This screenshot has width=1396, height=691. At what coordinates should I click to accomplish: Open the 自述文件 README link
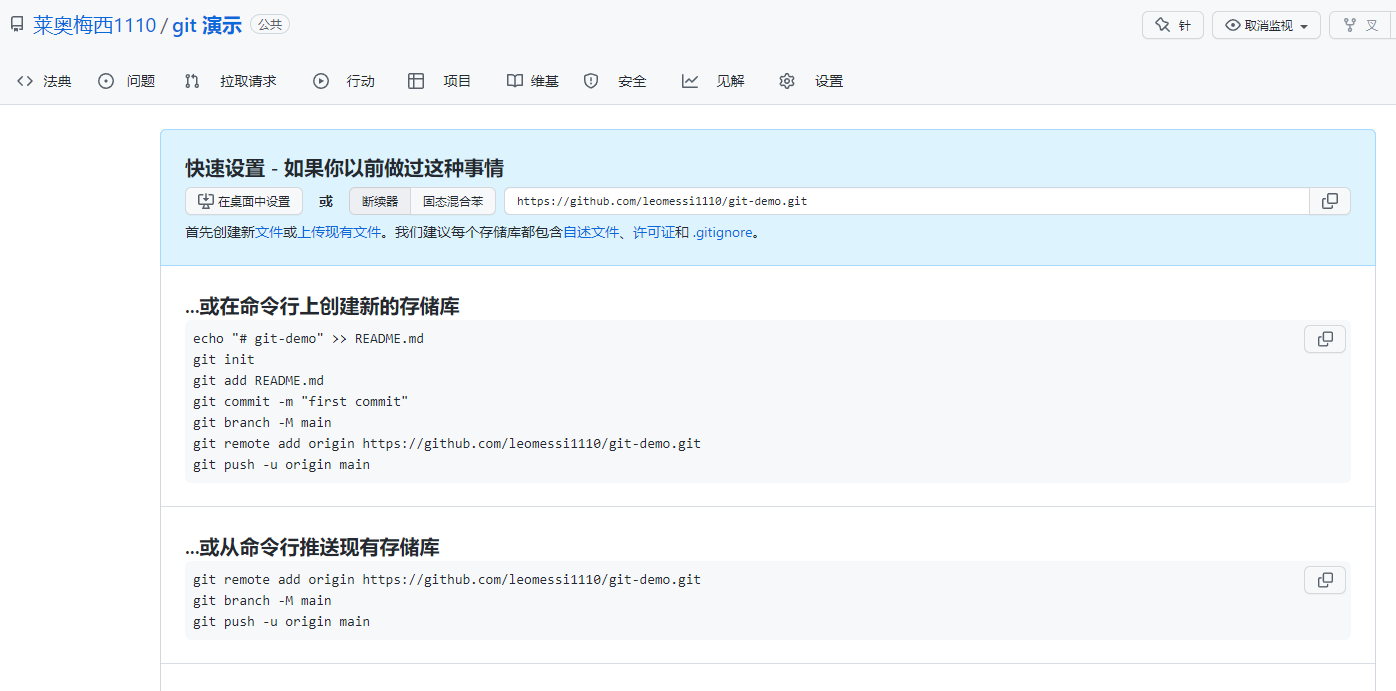[591, 232]
